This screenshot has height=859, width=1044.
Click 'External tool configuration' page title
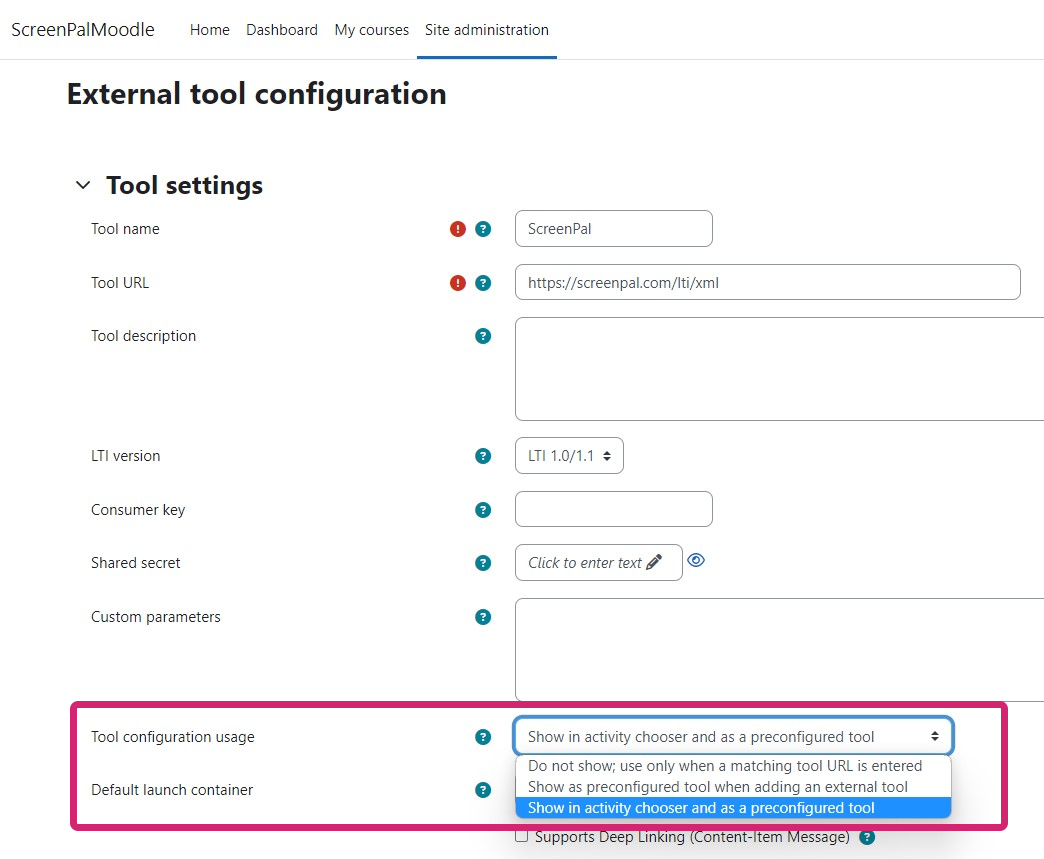257,94
